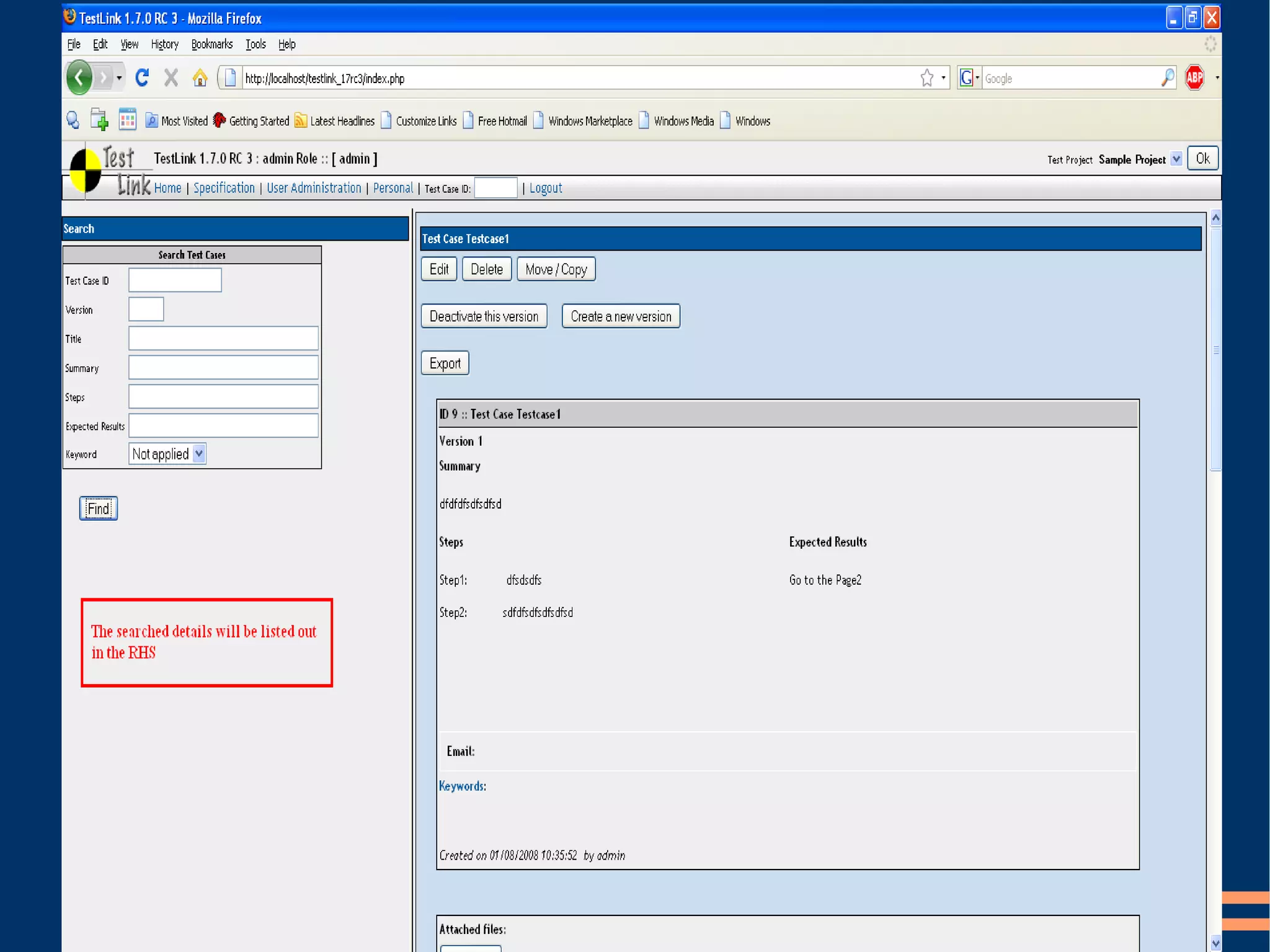Click the scrollbar up arrow in right pane
1270x952 pixels.
click(x=1215, y=218)
